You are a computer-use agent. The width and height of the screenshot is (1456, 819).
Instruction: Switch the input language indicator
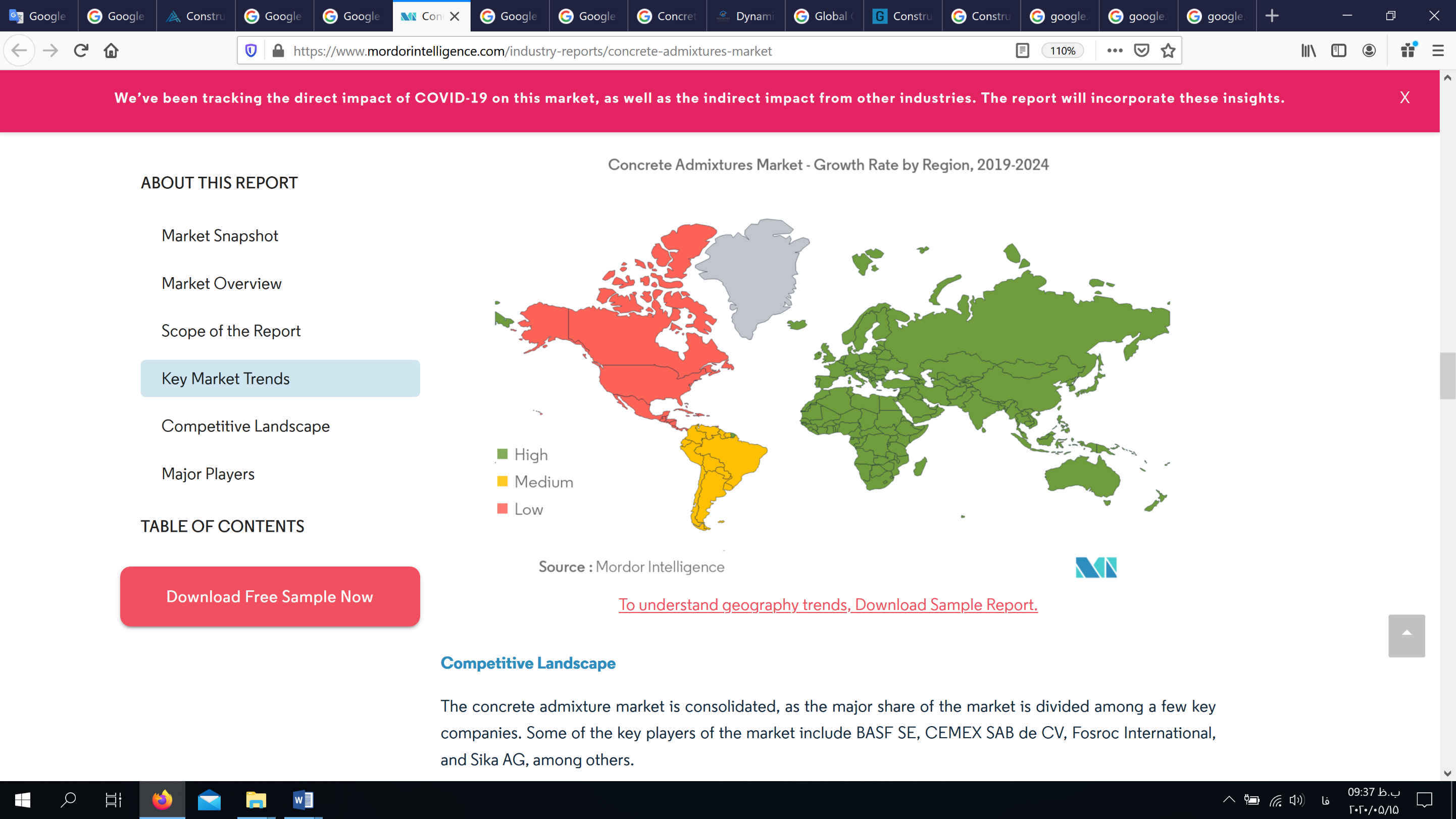[1325, 800]
